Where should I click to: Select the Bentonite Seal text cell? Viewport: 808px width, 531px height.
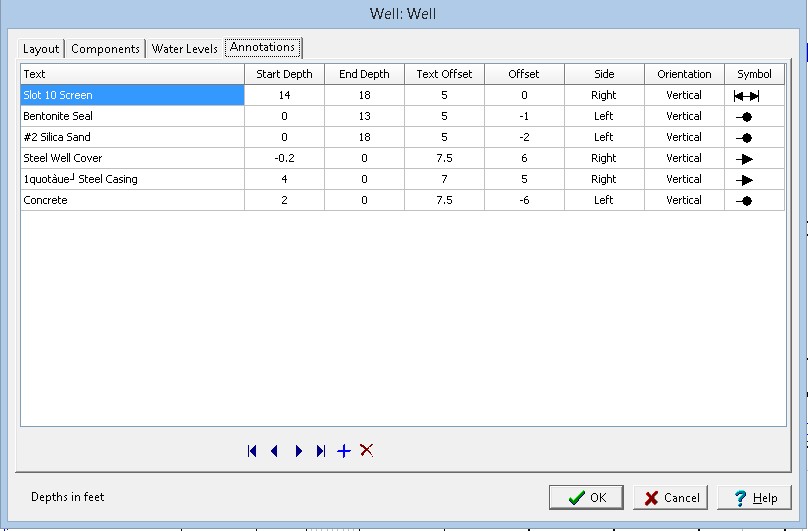tap(132, 117)
